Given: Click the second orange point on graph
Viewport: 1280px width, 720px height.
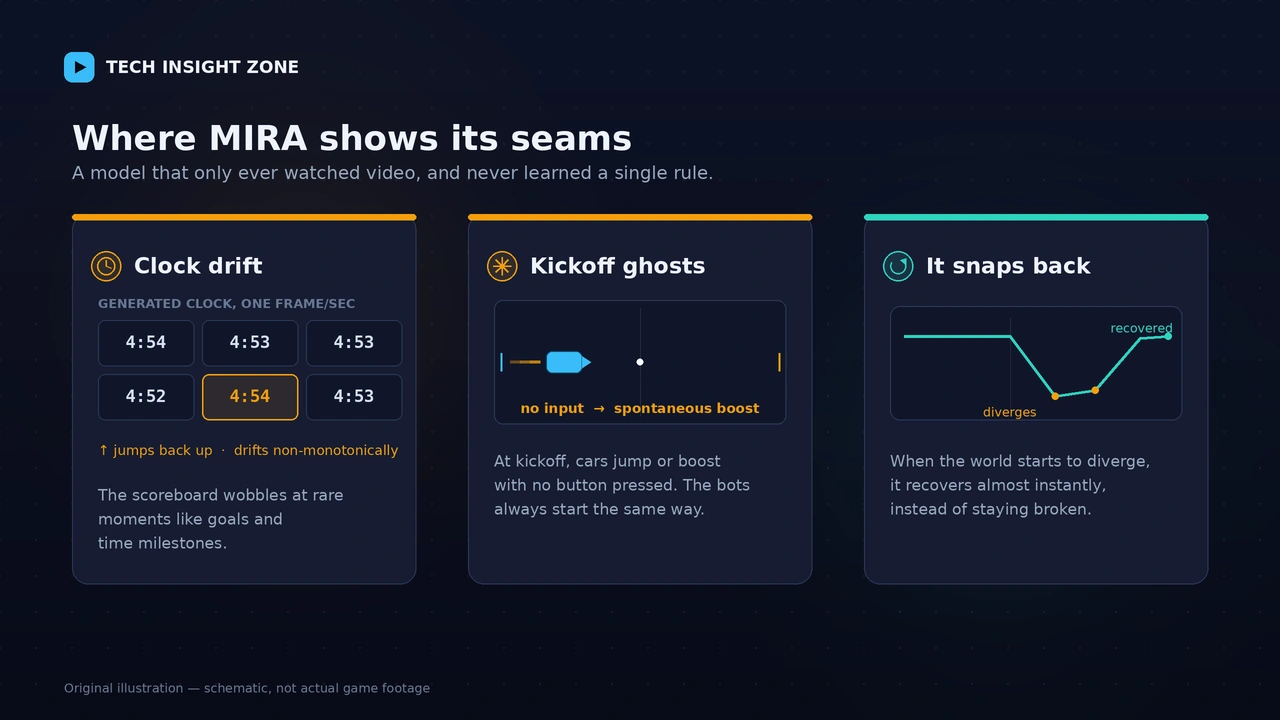Looking at the screenshot, I should (1095, 390).
